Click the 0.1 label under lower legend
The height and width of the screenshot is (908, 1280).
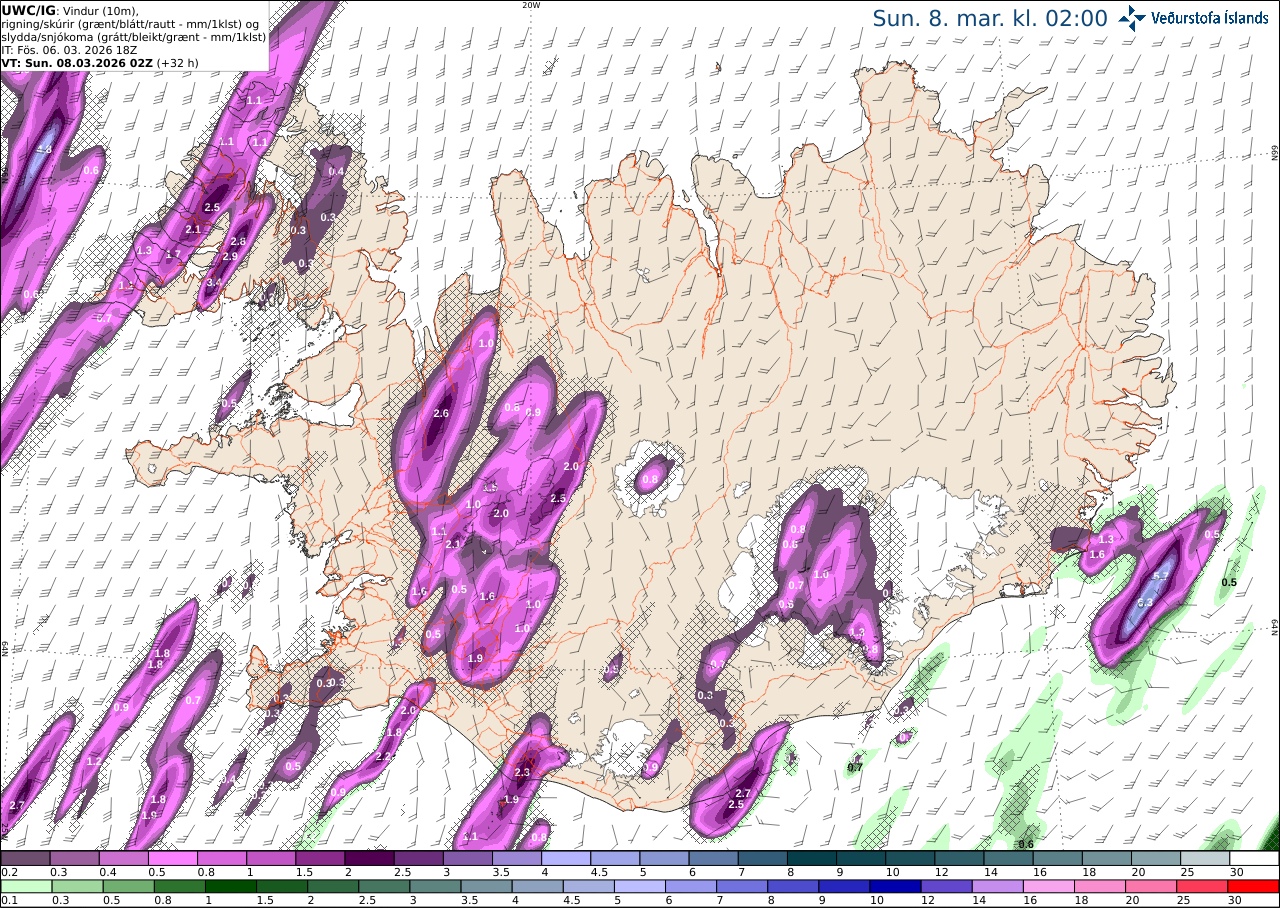pos(9,900)
